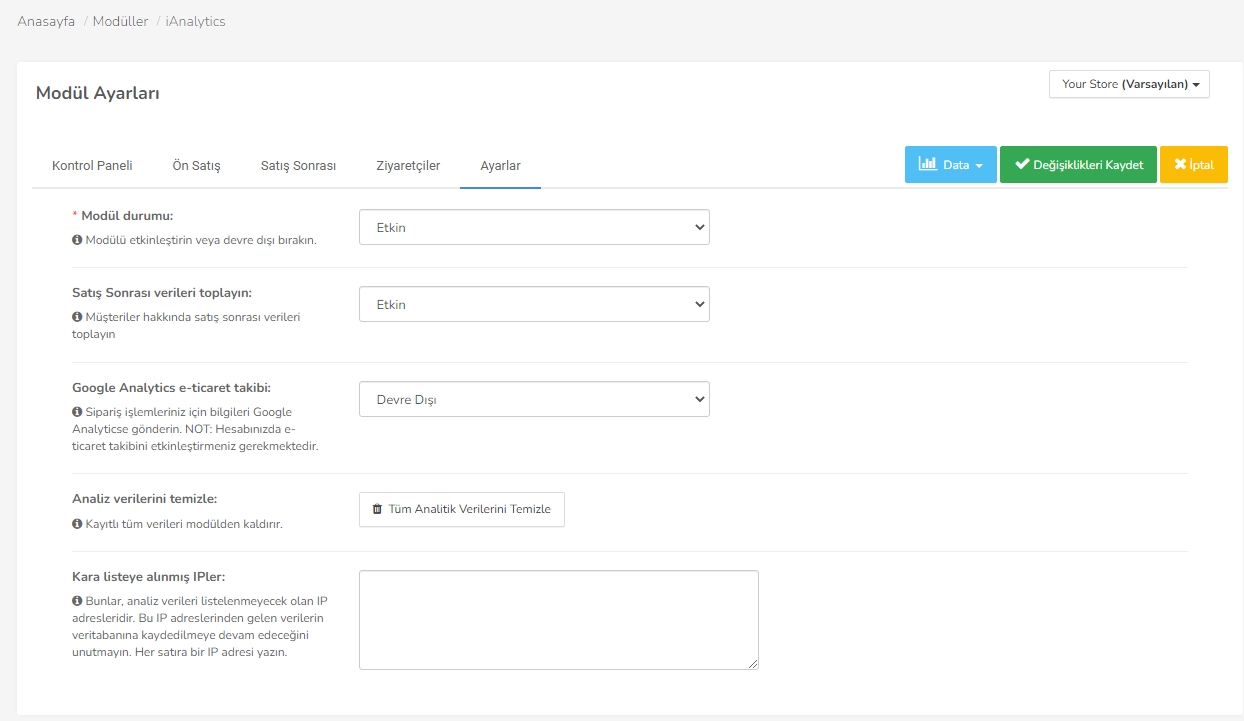
Task: Switch to the Ön Satış tab
Action: (196, 166)
